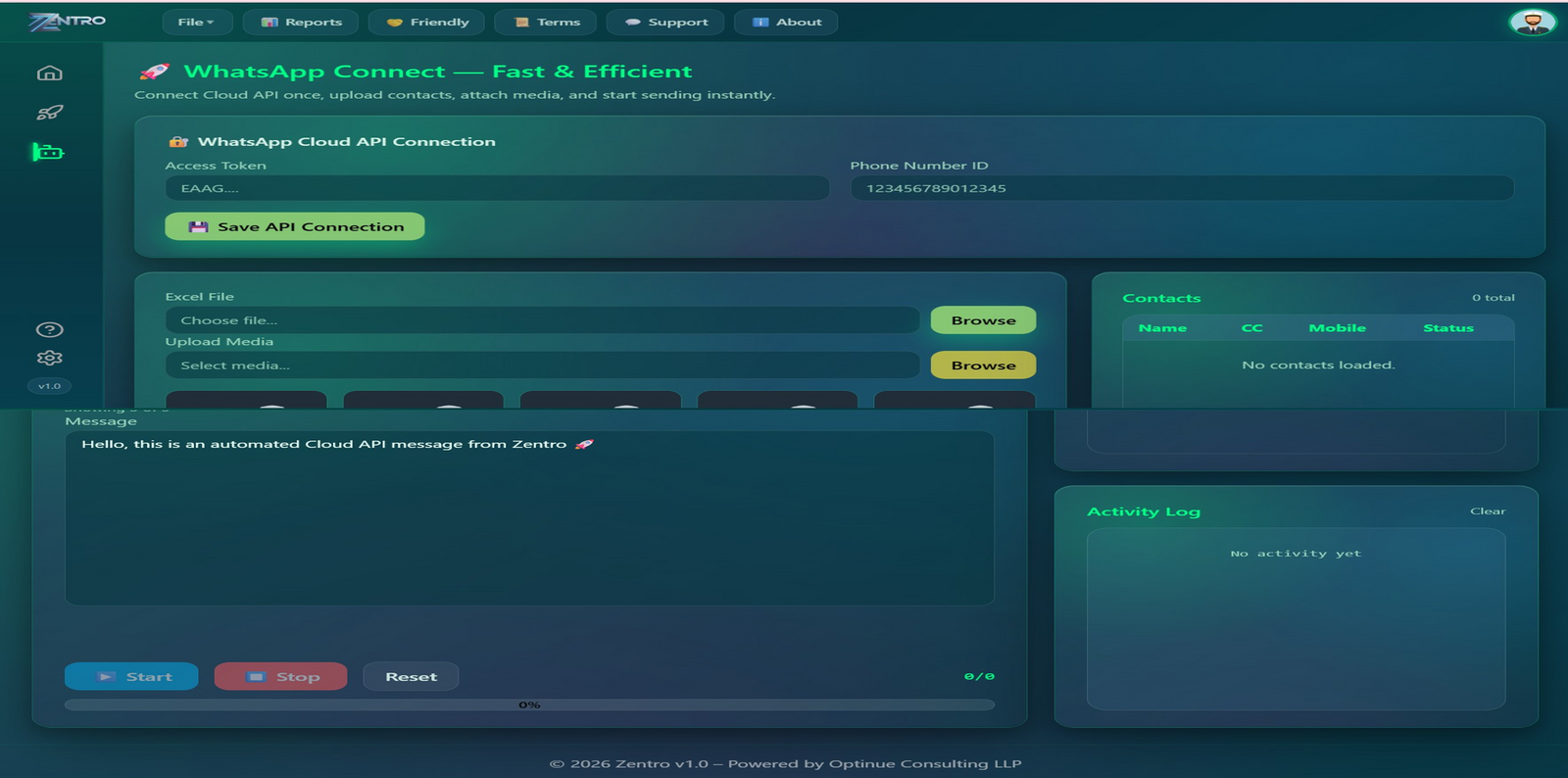Open the Support menu
1568x778 pixels.
[x=665, y=23]
